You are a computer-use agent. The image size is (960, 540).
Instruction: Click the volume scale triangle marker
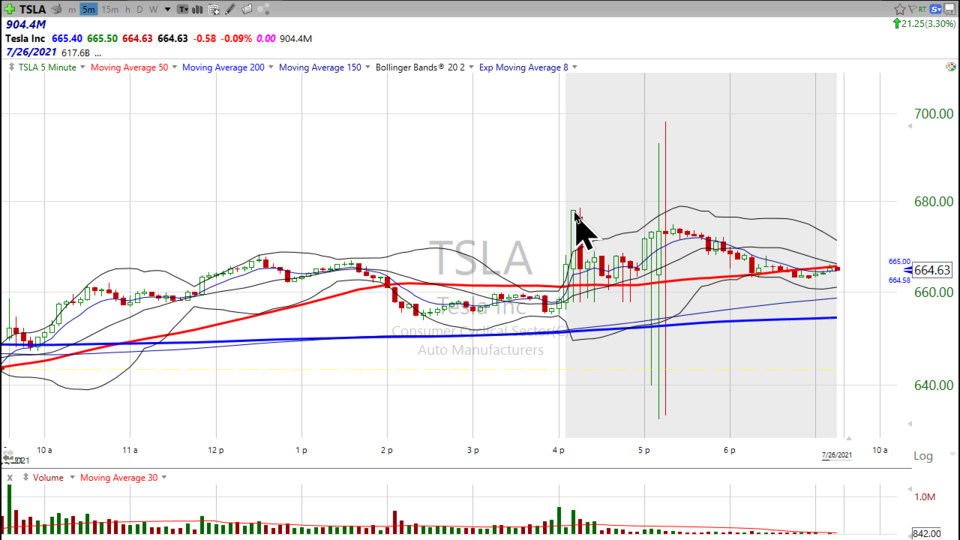point(910,489)
